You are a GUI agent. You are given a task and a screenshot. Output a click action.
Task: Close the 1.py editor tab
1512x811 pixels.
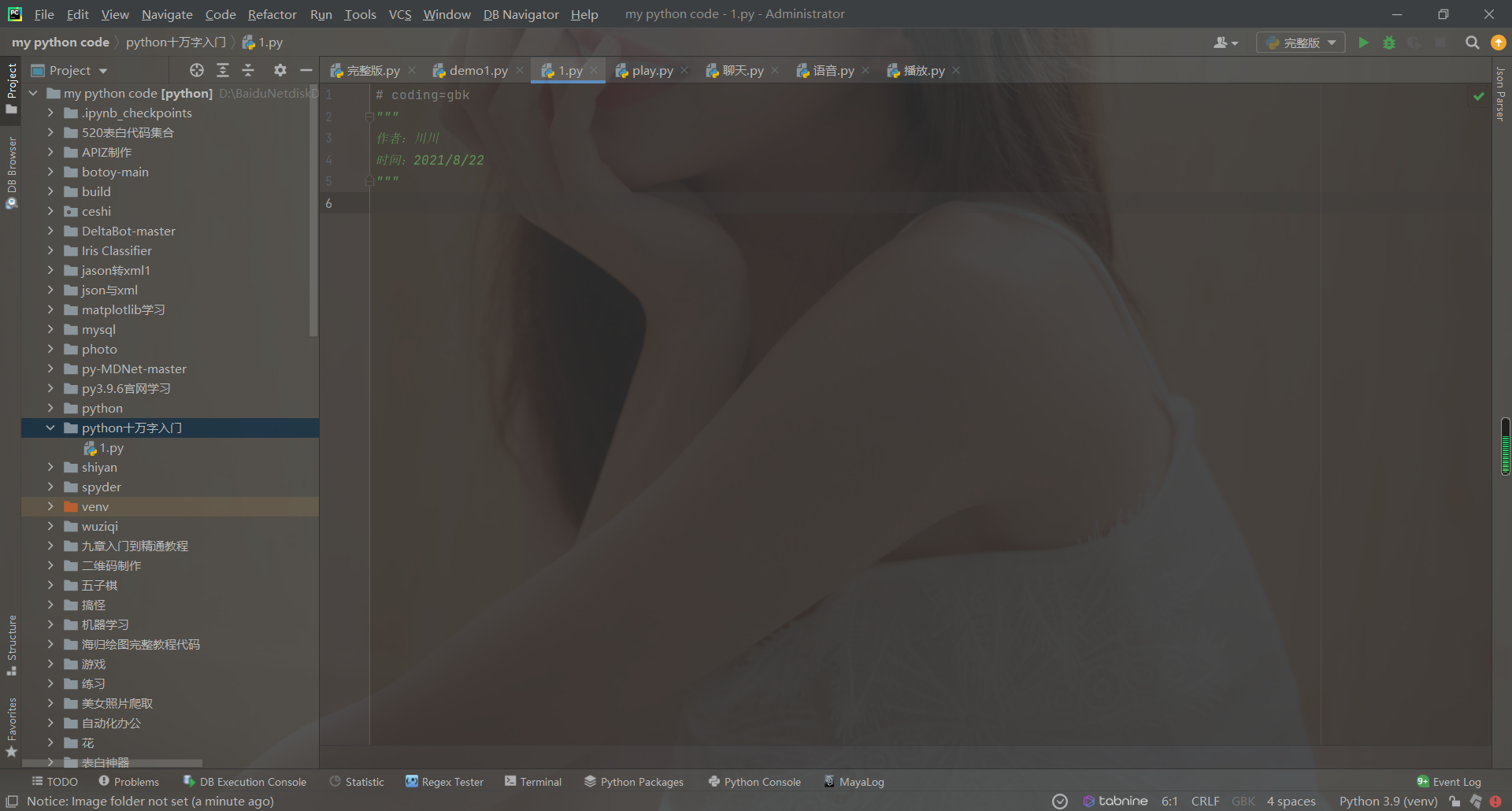(x=594, y=70)
